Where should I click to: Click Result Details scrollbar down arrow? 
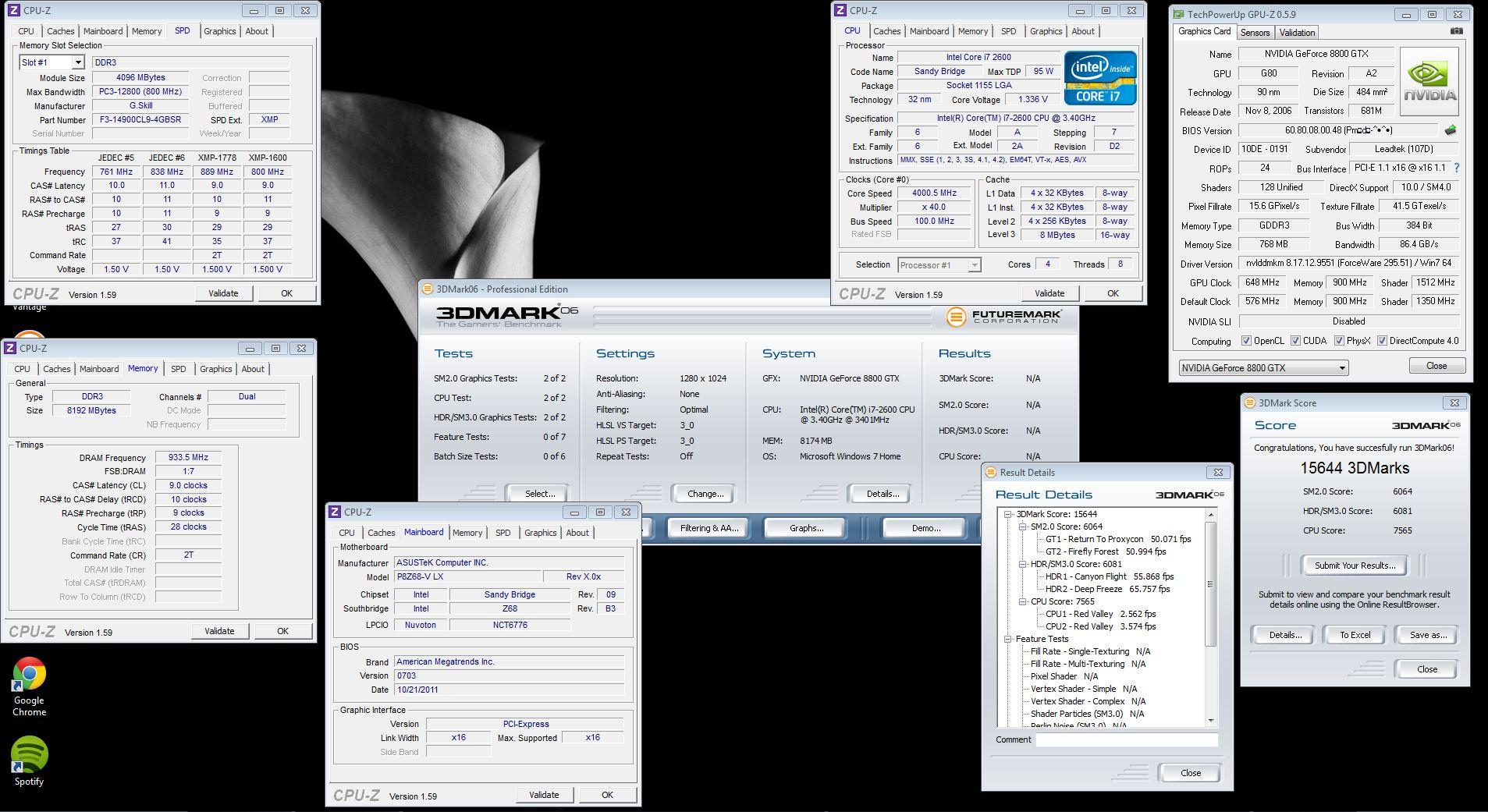pyautogui.click(x=1211, y=721)
